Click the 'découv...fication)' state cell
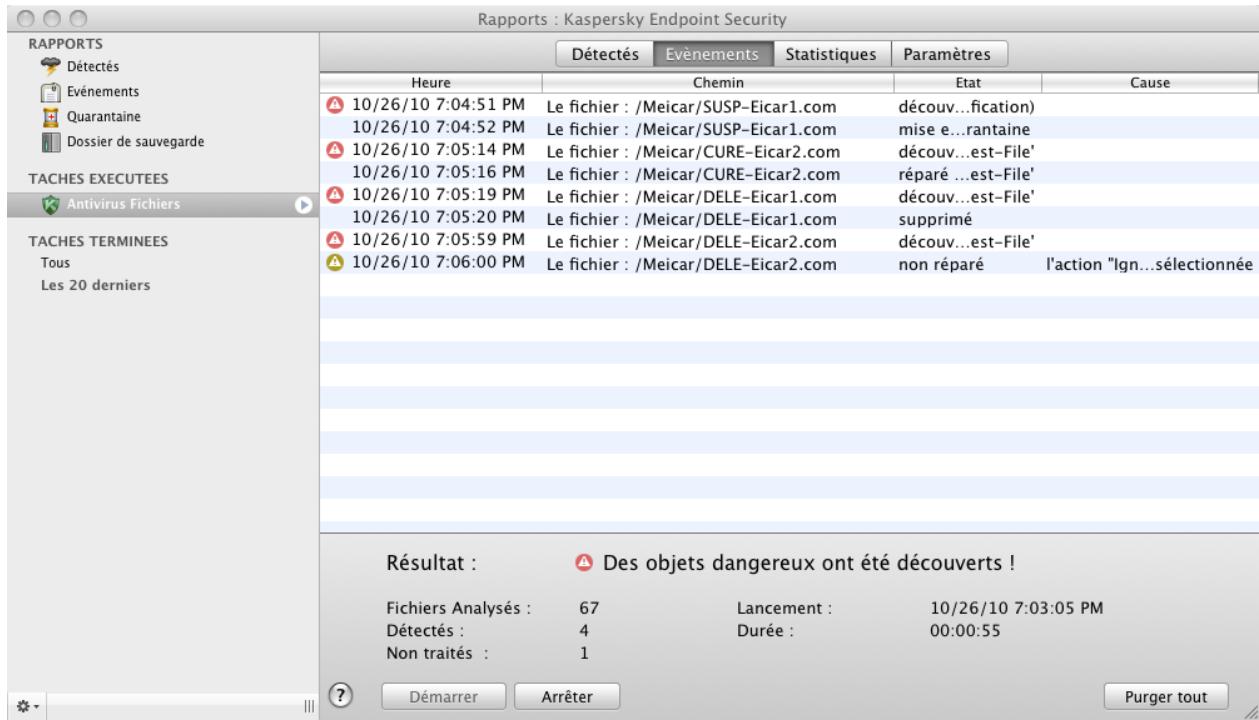The image size is (1259, 720). tap(965, 105)
